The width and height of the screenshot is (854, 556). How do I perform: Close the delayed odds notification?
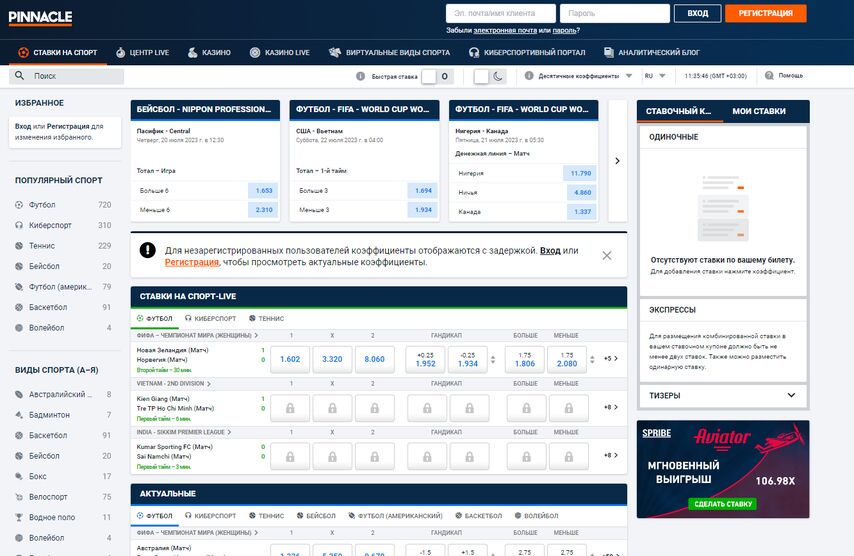coord(607,255)
